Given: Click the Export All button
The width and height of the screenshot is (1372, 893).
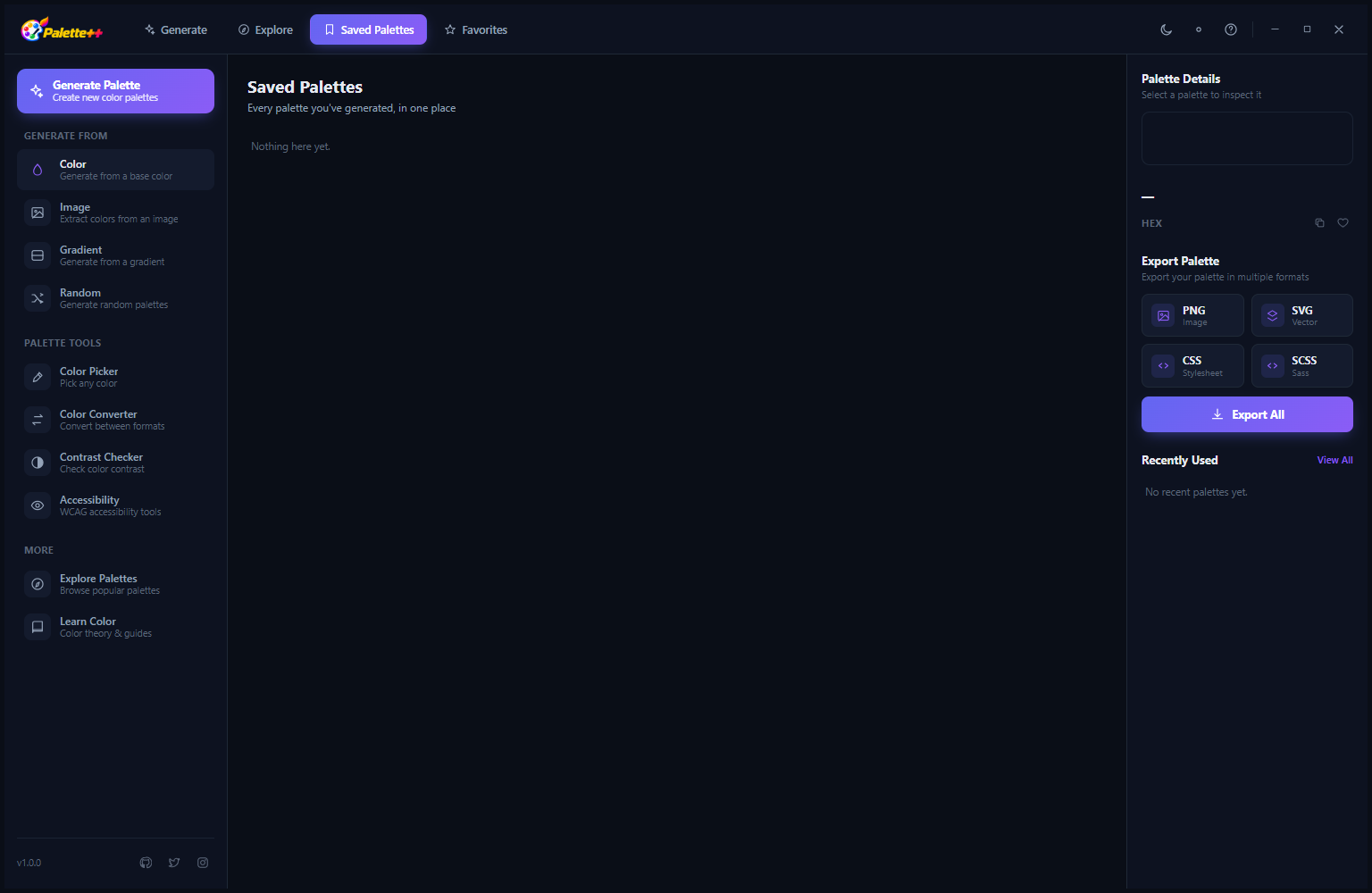Looking at the screenshot, I should coord(1247,414).
